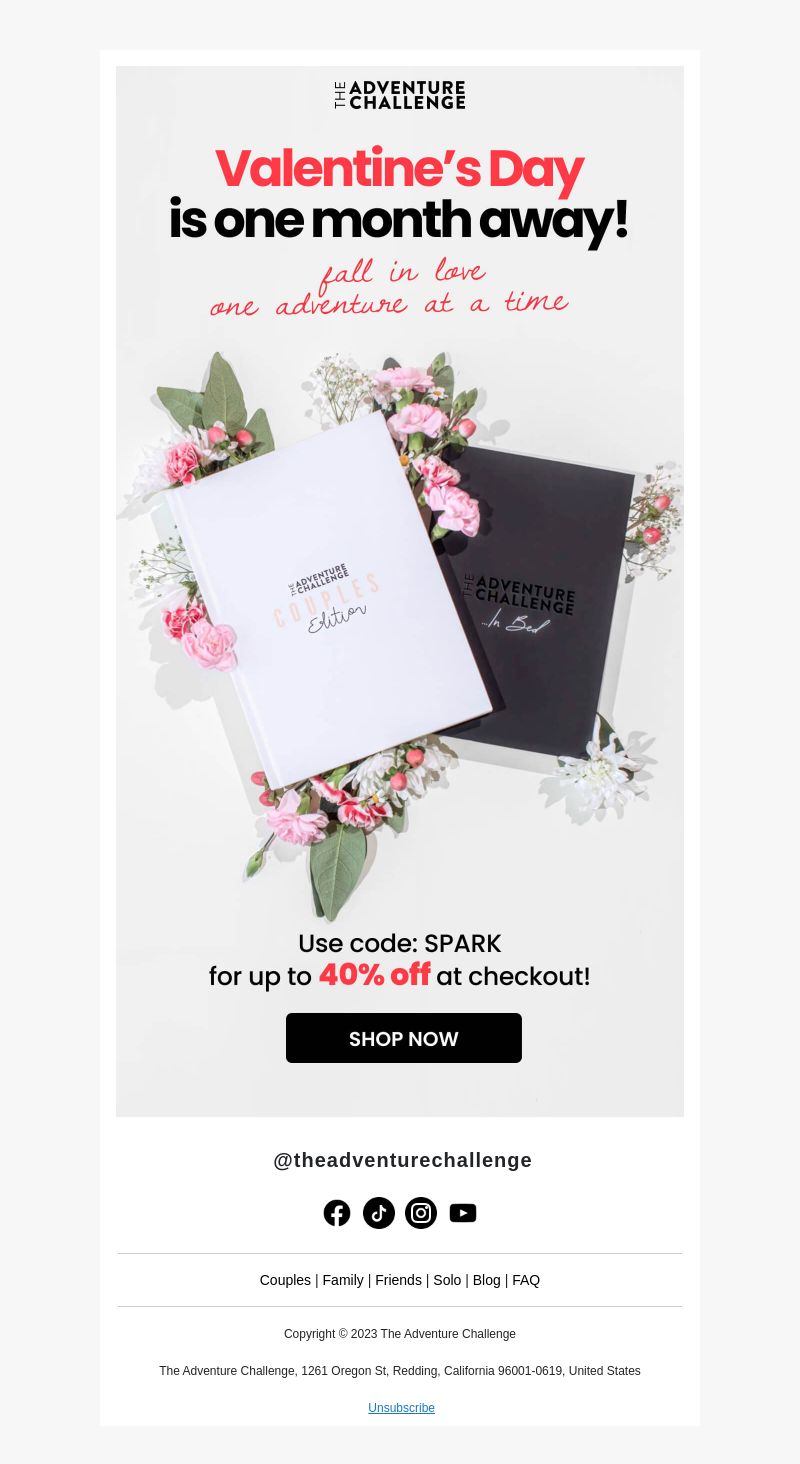Open the Solo footer link

coord(447,1280)
